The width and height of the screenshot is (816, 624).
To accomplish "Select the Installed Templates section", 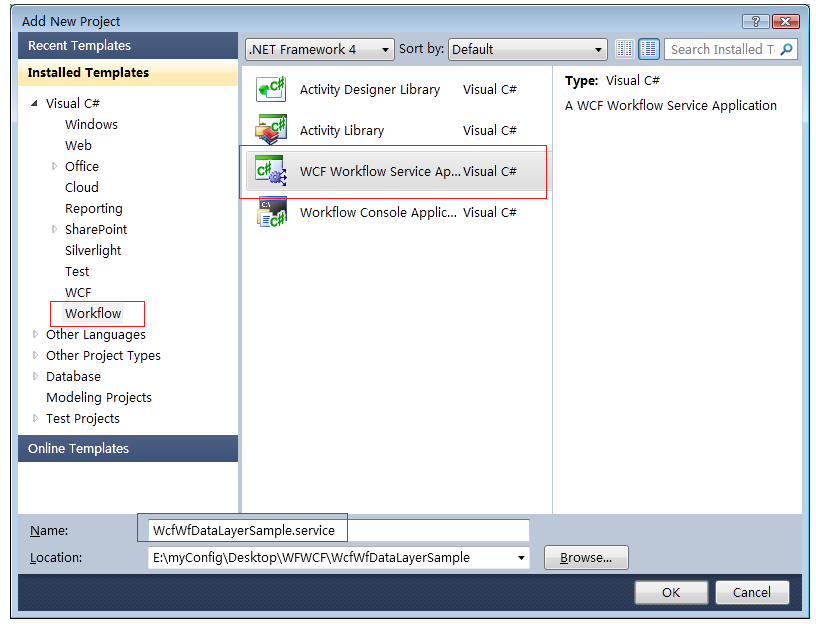I will click(x=128, y=72).
